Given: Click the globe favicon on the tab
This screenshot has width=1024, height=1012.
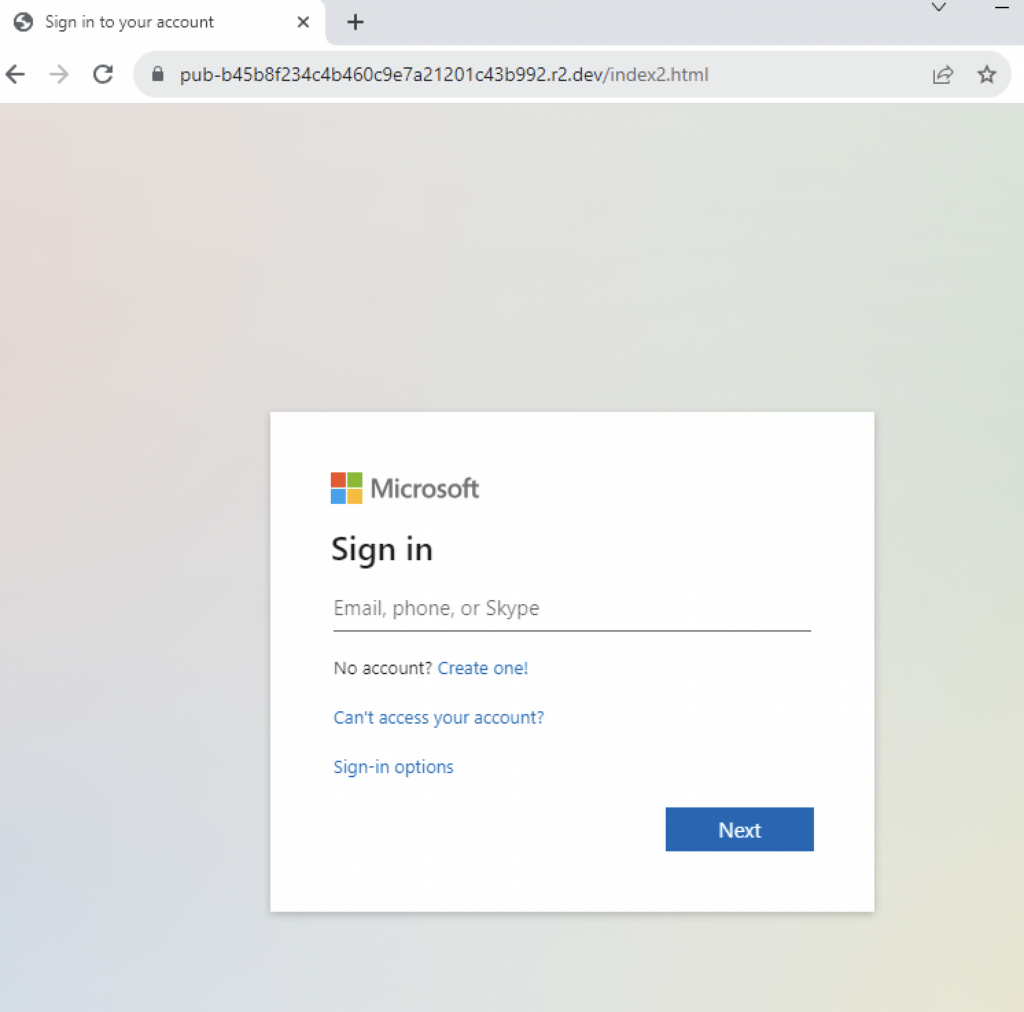Looking at the screenshot, I should (x=24, y=22).
